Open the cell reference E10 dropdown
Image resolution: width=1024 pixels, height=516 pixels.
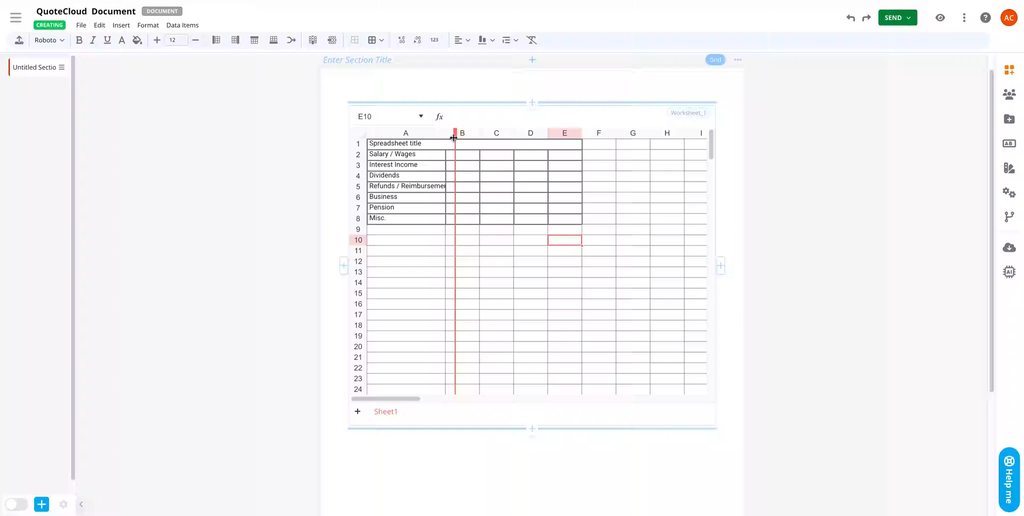point(420,117)
